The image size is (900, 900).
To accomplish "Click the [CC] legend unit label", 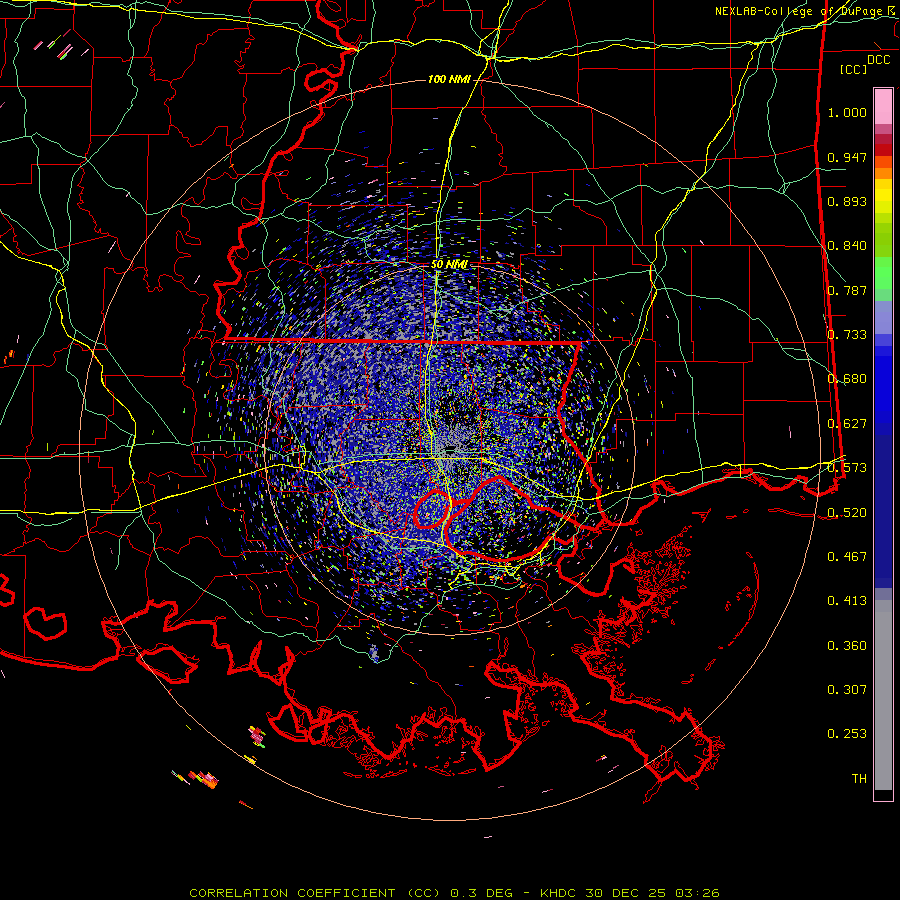I will [854, 69].
